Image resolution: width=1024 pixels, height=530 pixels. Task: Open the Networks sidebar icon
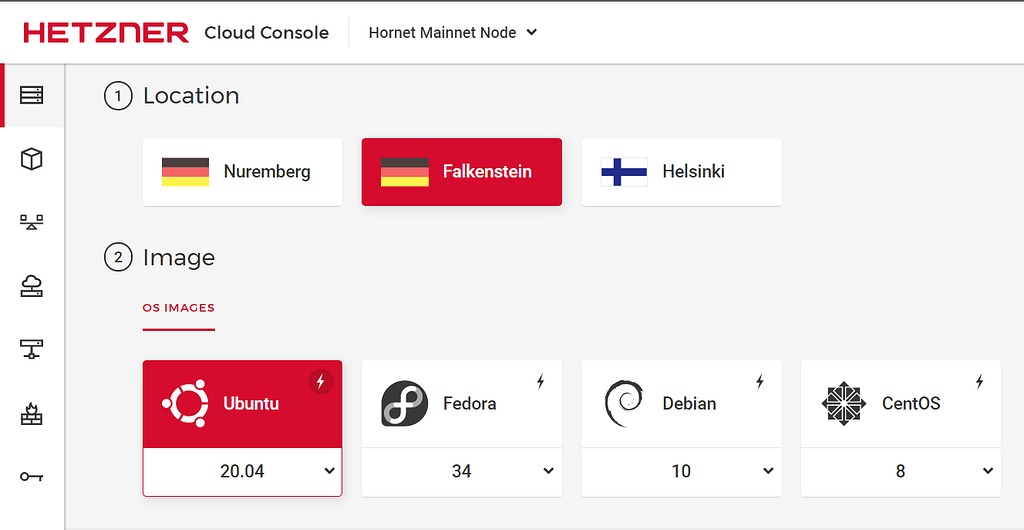pyautogui.click(x=31, y=349)
